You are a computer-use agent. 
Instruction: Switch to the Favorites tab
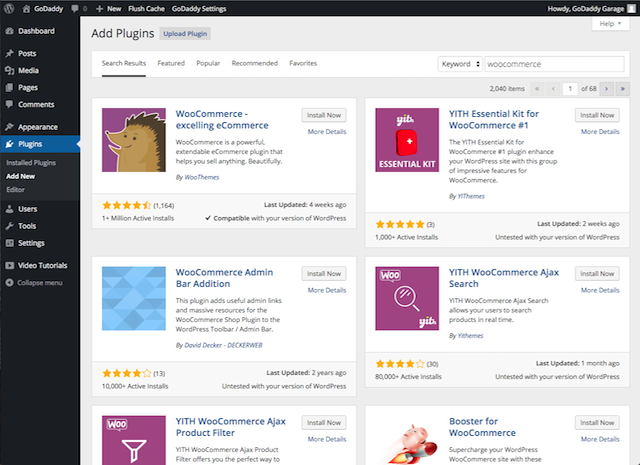[x=303, y=63]
